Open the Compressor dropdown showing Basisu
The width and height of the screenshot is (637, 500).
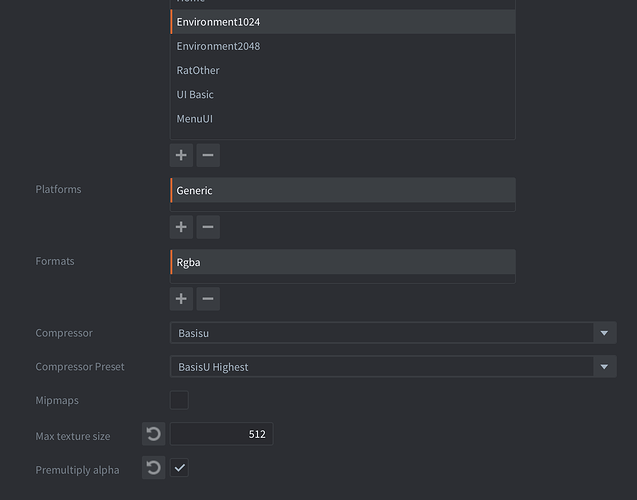point(382,333)
